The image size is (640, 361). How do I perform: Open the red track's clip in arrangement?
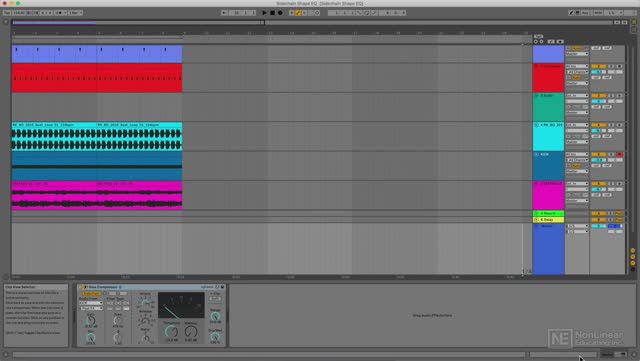click(97, 78)
